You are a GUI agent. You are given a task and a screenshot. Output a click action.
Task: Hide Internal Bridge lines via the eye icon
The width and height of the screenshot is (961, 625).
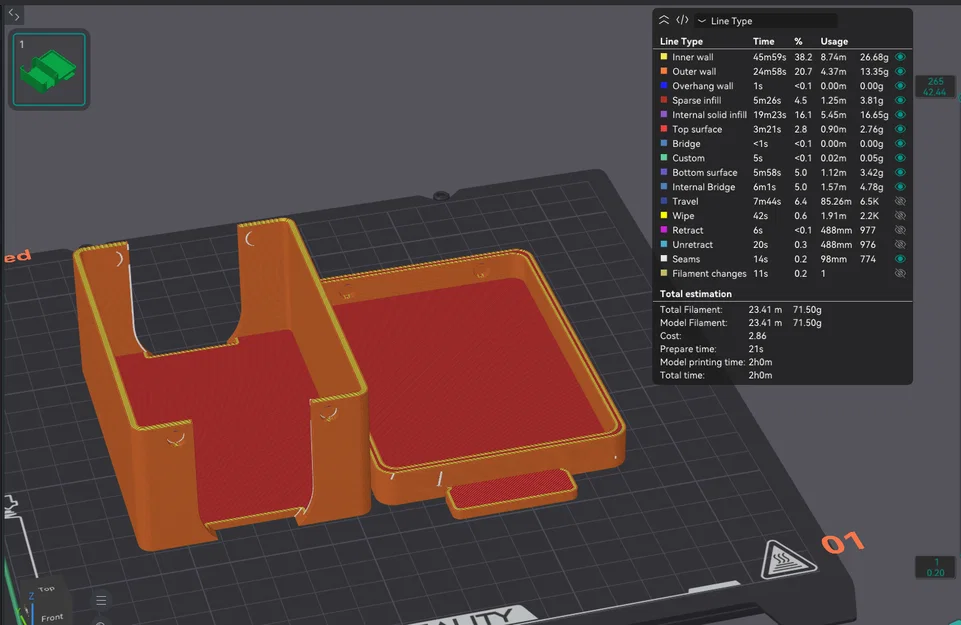point(900,186)
